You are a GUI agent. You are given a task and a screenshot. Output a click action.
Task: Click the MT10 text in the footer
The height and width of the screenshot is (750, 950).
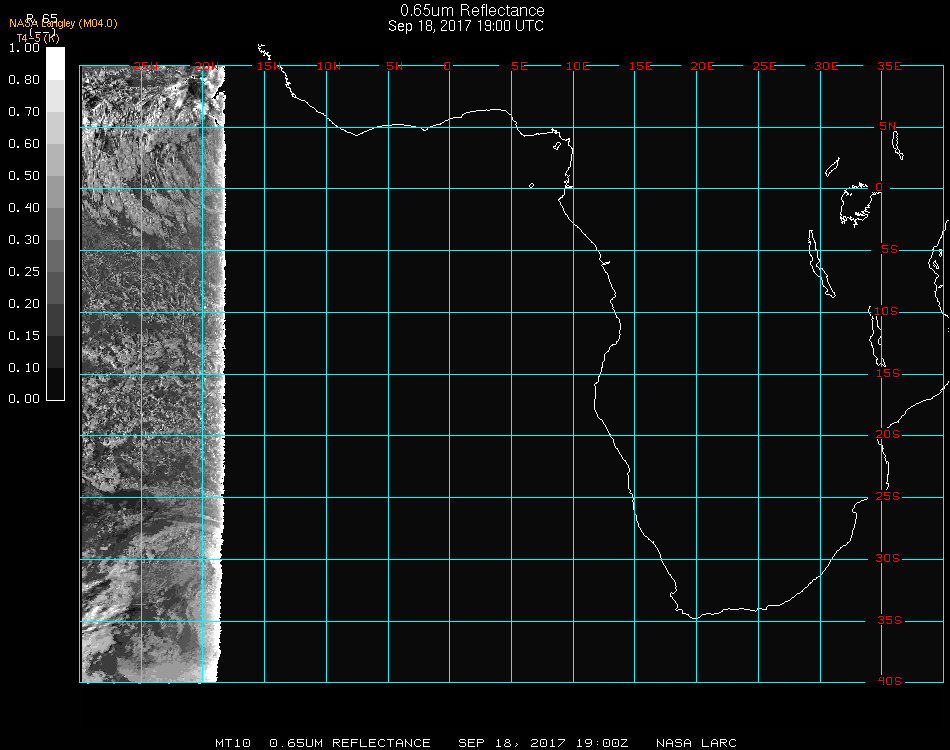point(233,743)
